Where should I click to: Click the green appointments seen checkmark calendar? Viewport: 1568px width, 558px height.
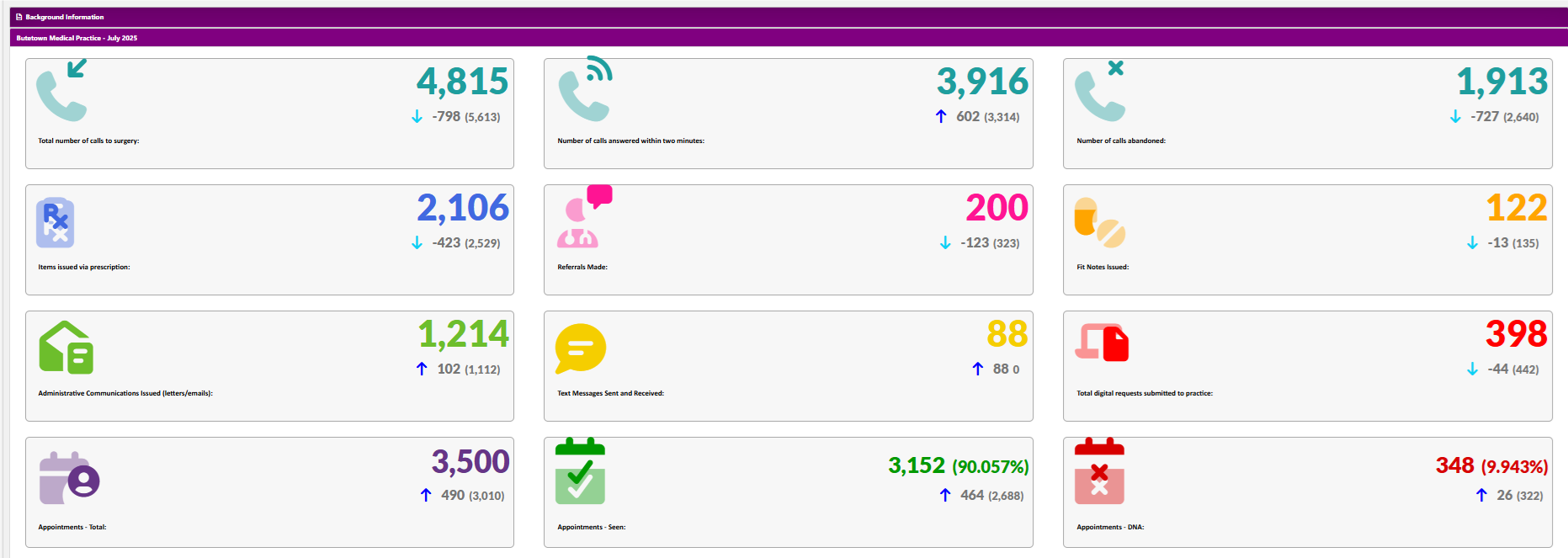[x=580, y=471]
